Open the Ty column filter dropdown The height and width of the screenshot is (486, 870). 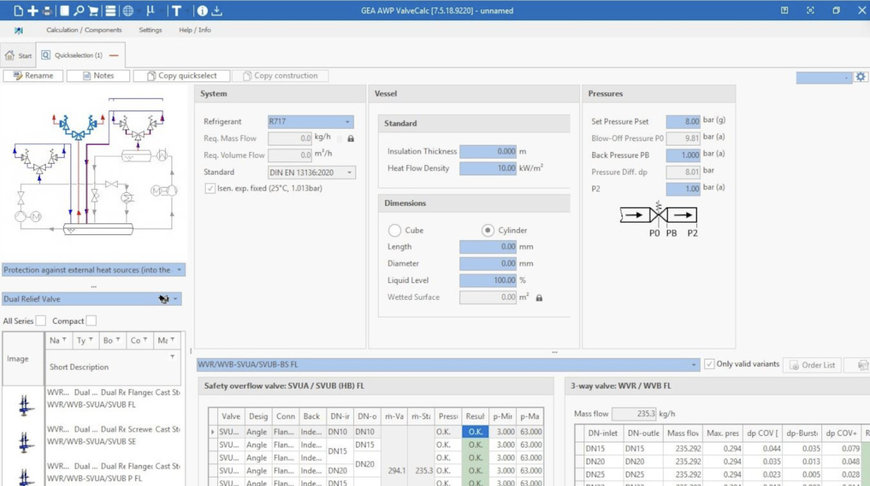click(91, 339)
